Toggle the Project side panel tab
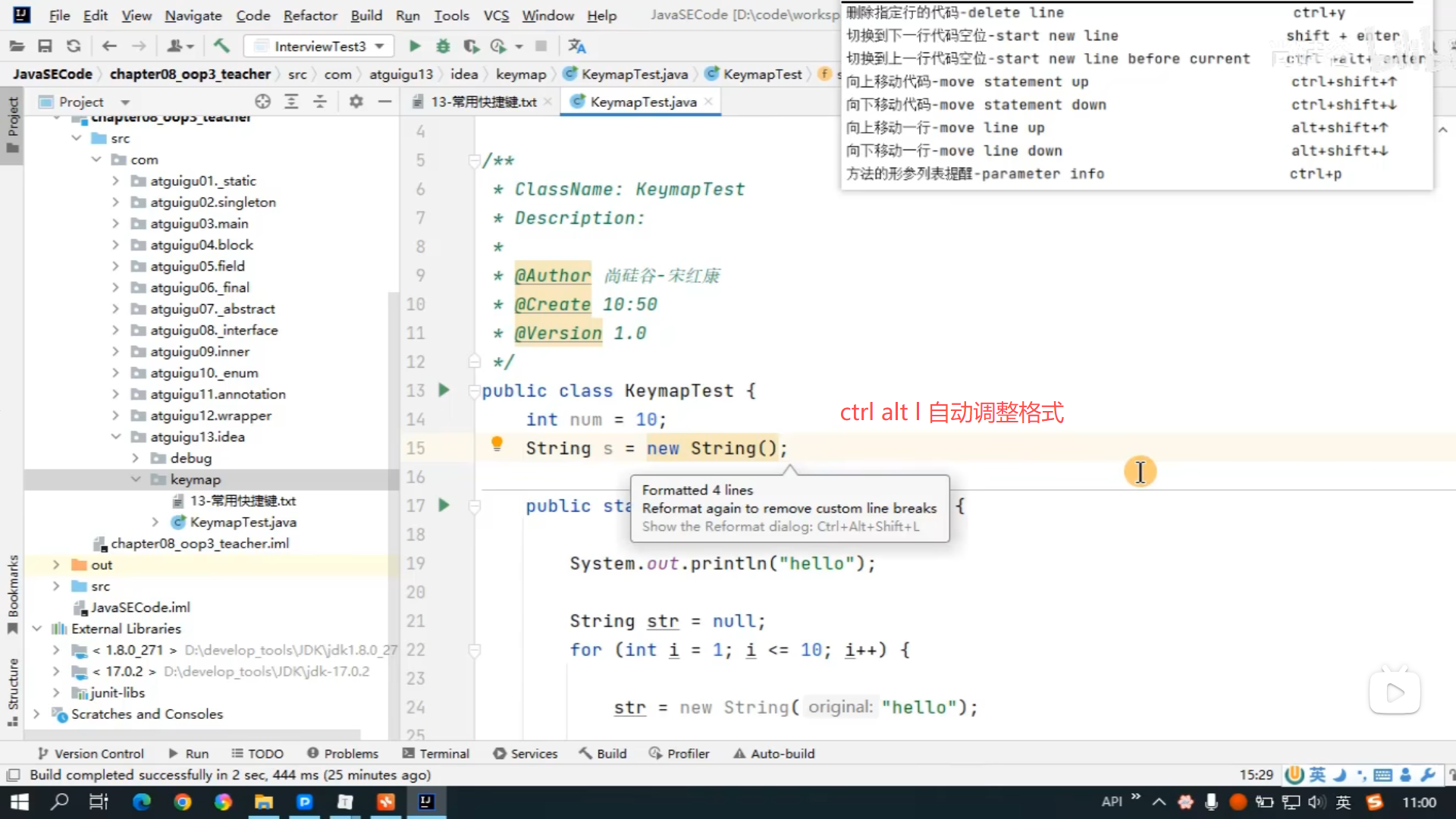Image resolution: width=1456 pixels, height=819 pixels. coord(13,124)
